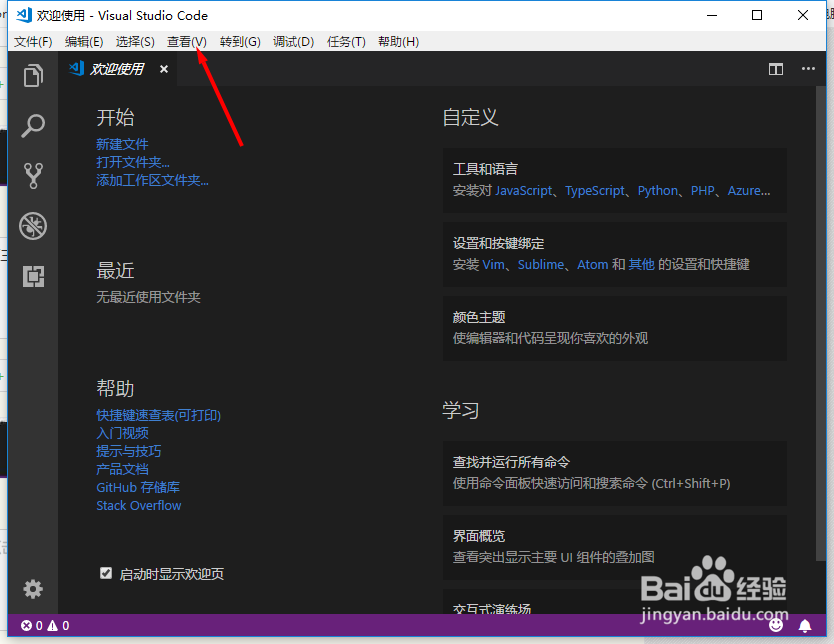Close the 欢迎使用 tab

coord(164,69)
